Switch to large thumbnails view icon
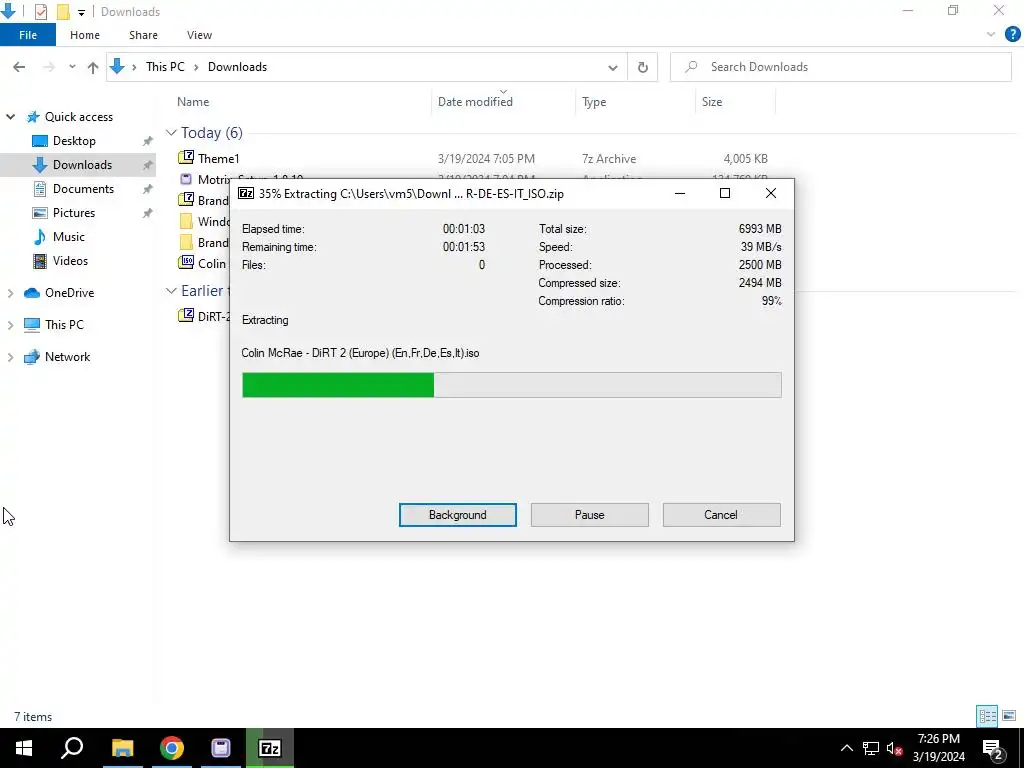1024x768 pixels. pyautogui.click(x=1009, y=716)
